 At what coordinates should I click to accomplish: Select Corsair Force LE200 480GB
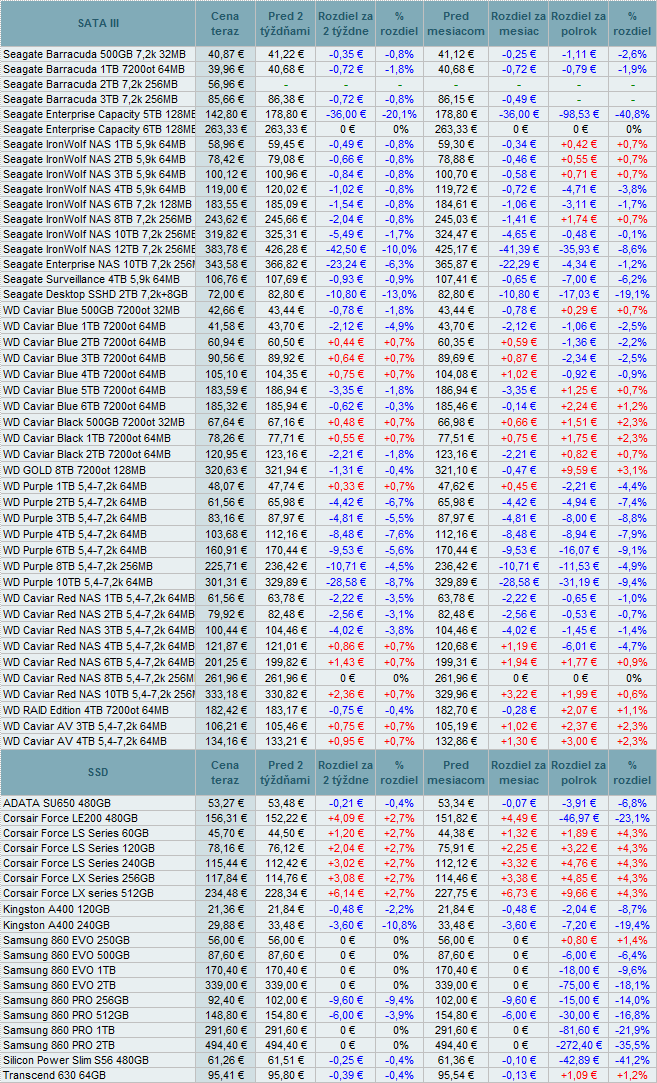point(70,818)
